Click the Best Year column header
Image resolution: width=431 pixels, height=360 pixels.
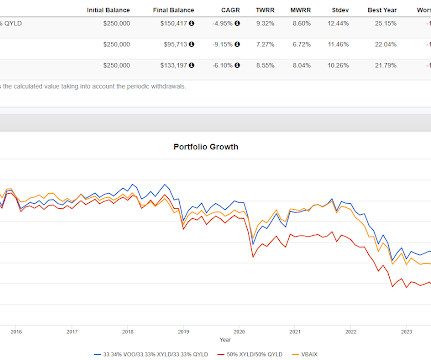[x=382, y=10]
